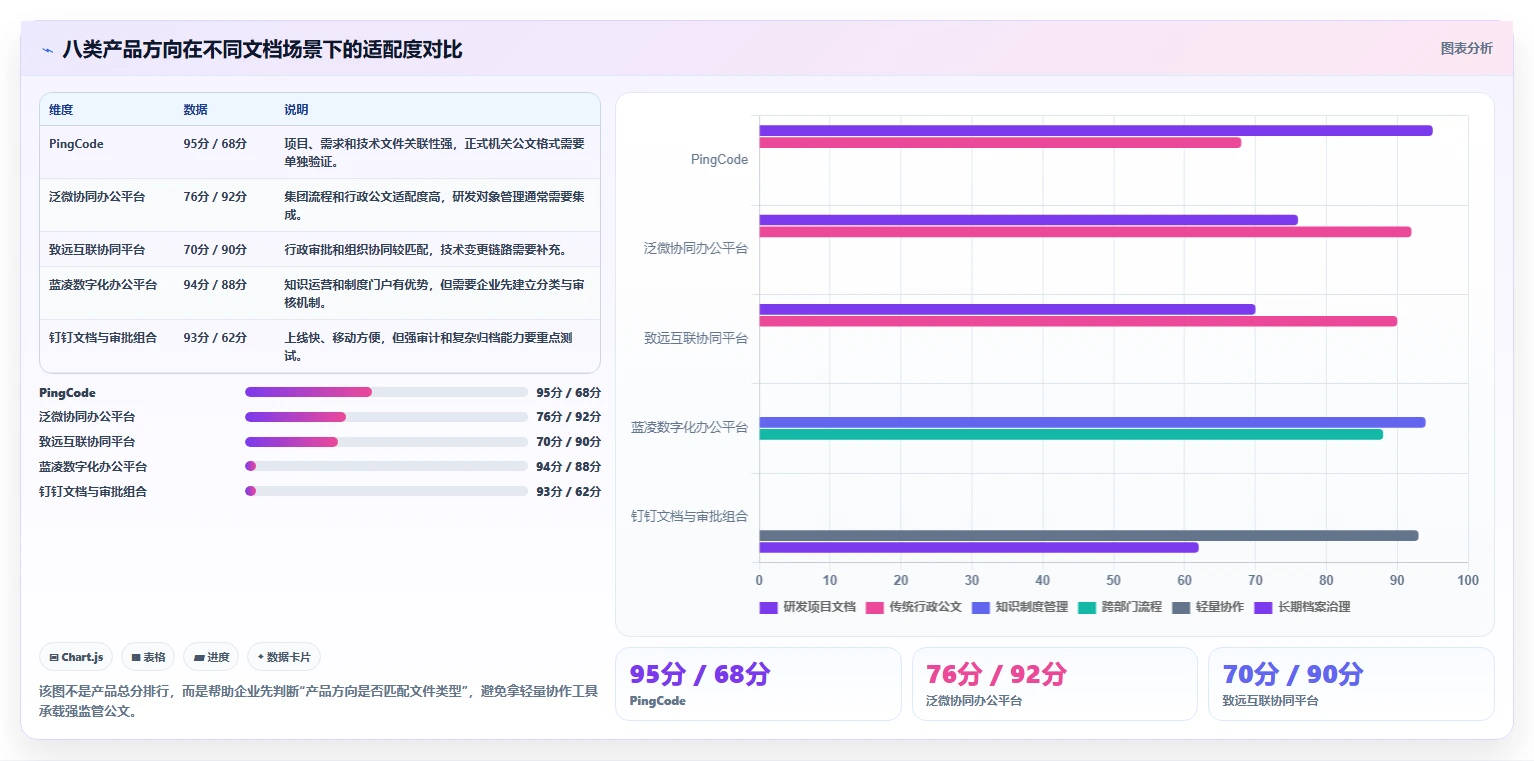The width and height of the screenshot is (1534, 761).
Task: Click the 维度 column header
Action: tap(61, 109)
